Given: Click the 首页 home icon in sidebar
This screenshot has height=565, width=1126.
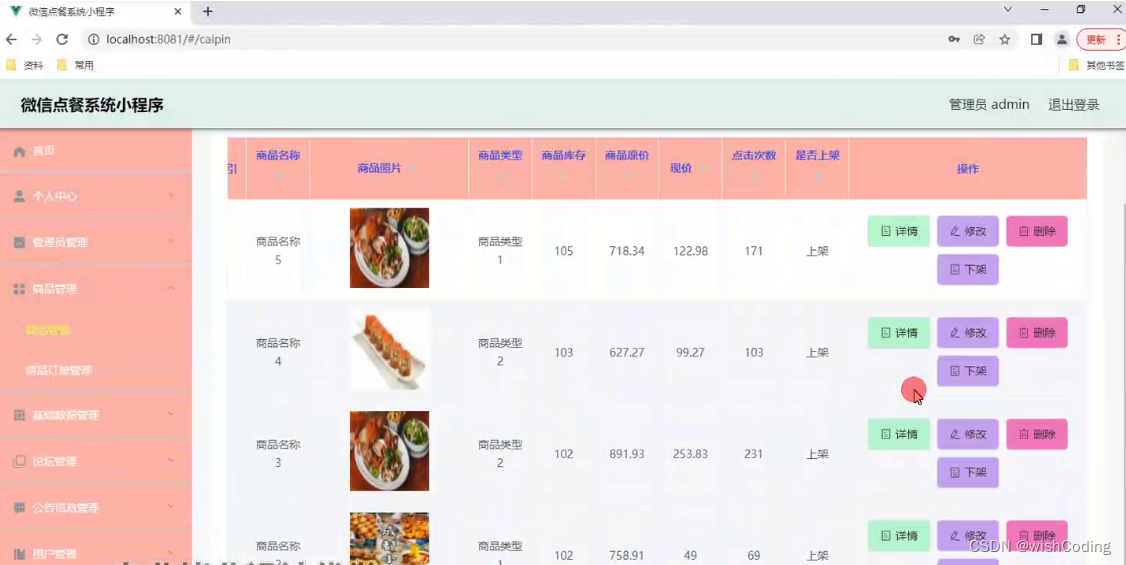Looking at the screenshot, I should click(19, 151).
